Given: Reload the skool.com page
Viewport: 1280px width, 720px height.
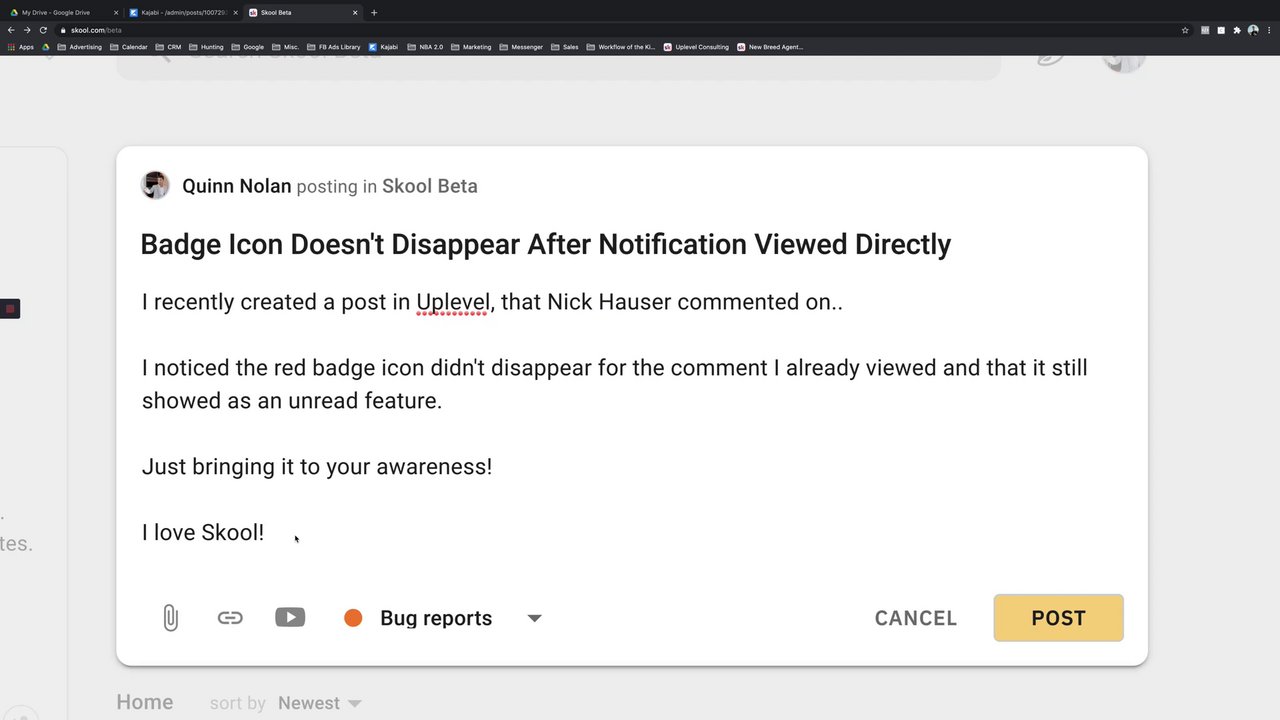Looking at the screenshot, I should click(43, 30).
